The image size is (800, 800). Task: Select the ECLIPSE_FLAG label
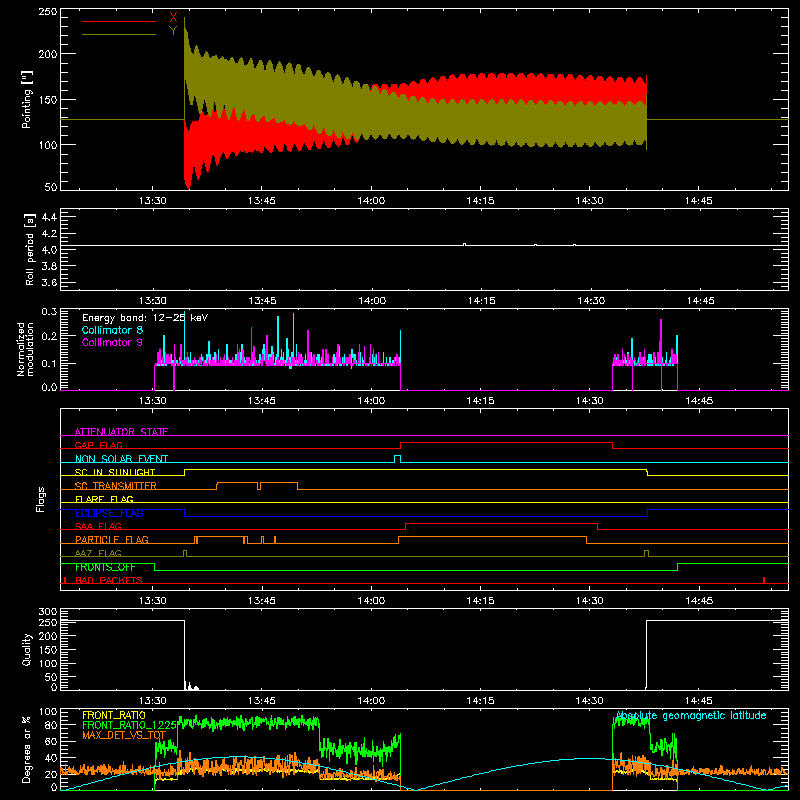[x=109, y=513]
